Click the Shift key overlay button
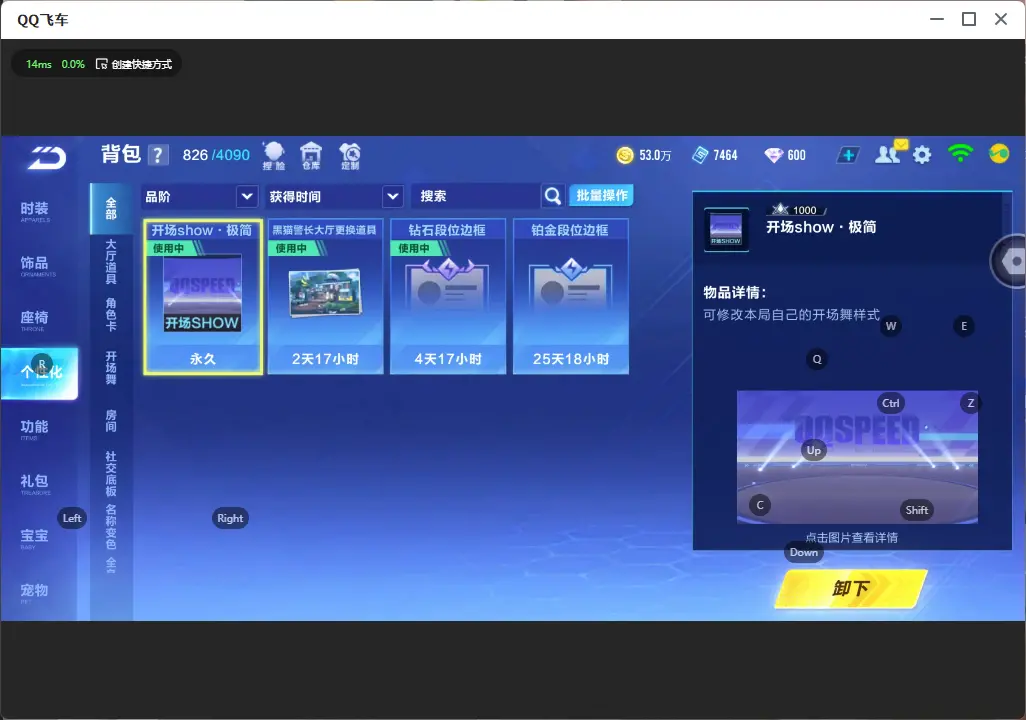The height and width of the screenshot is (720, 1026). click(x=917, y=511)
